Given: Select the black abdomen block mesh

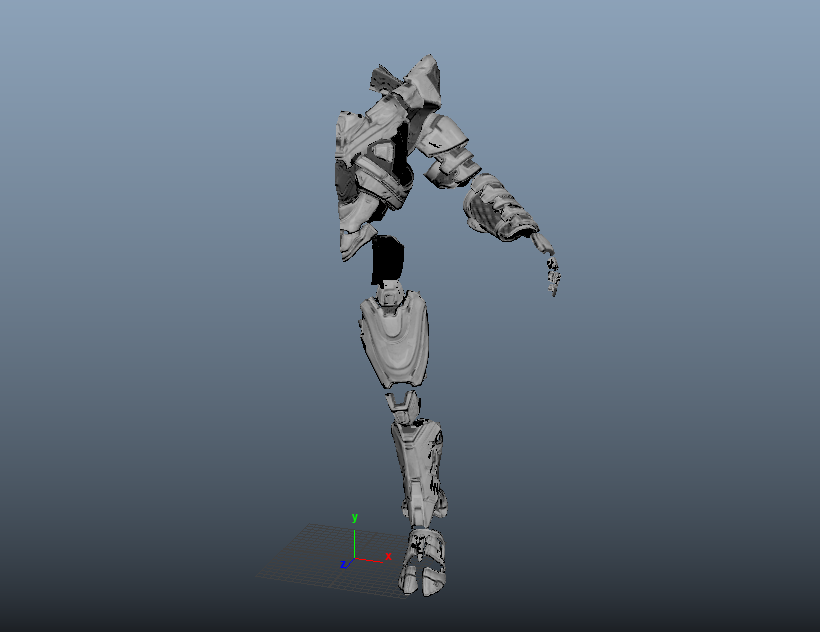Looking at the screenshot, I should coord(387,260).
